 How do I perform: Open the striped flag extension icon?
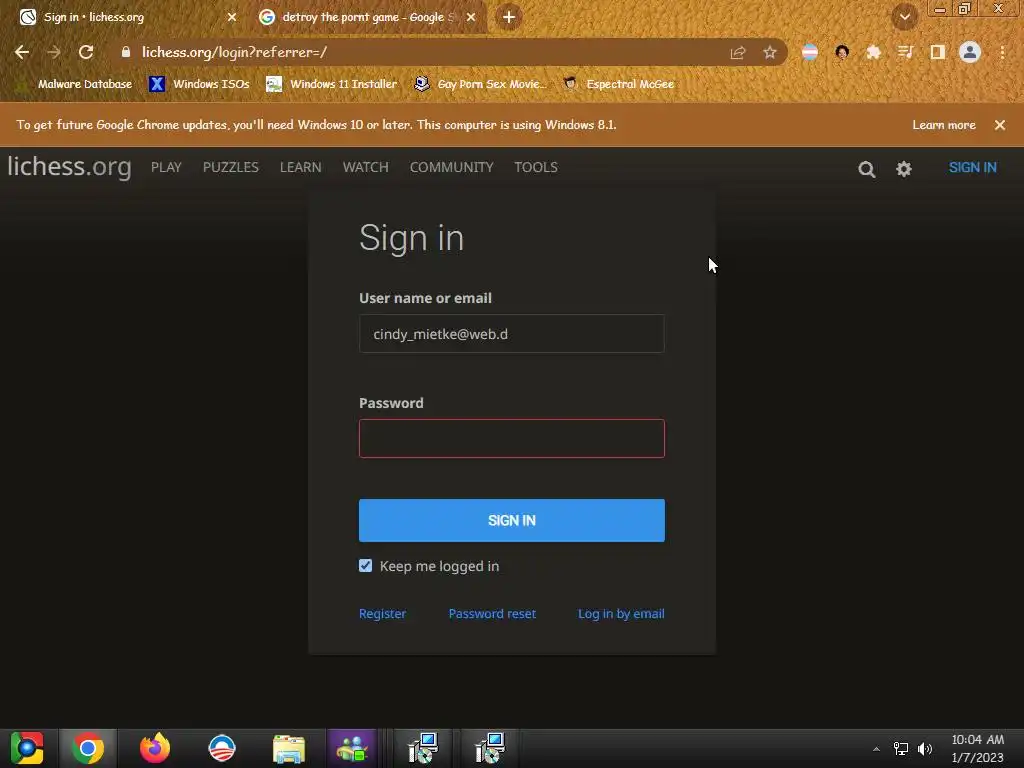[x=810, y=52]
